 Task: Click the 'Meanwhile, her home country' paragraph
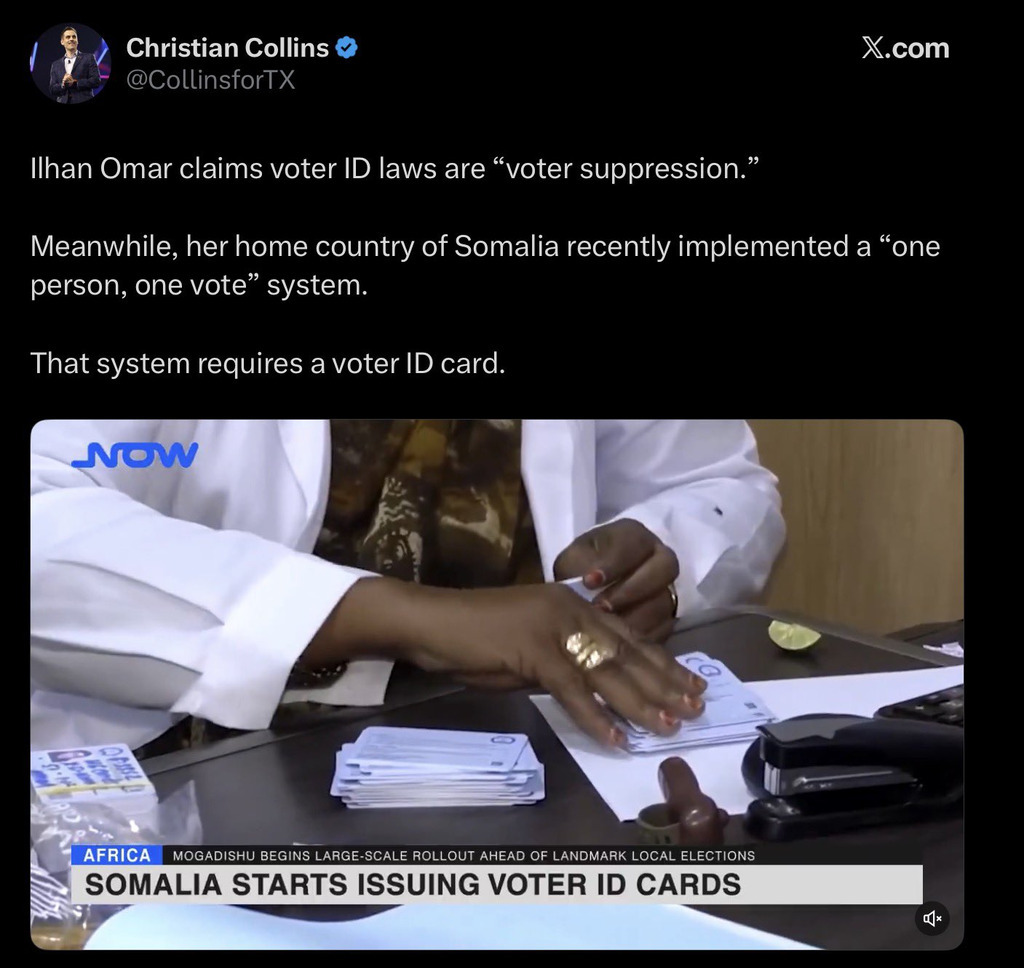click(x=485, y=266)
